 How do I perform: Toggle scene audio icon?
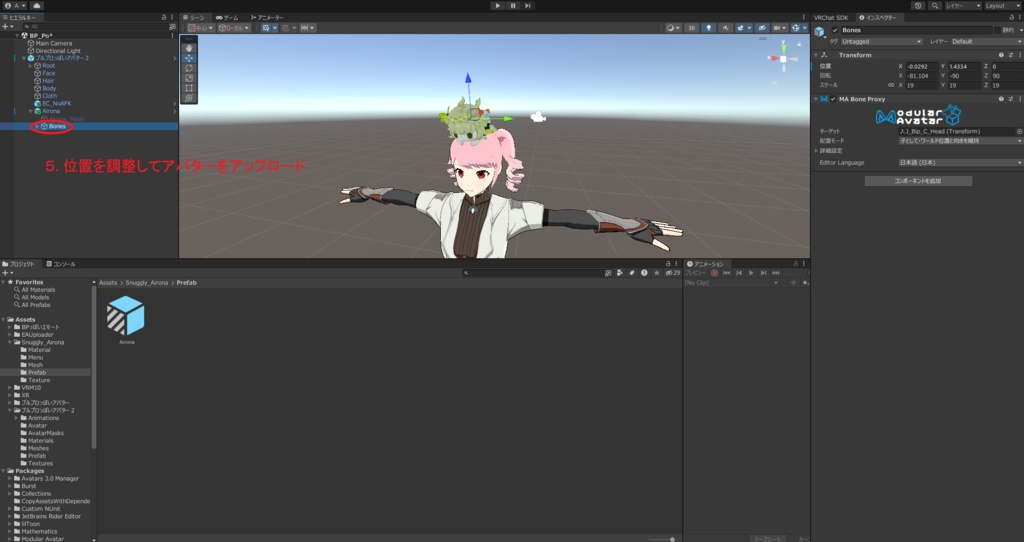tap(726, 28)
